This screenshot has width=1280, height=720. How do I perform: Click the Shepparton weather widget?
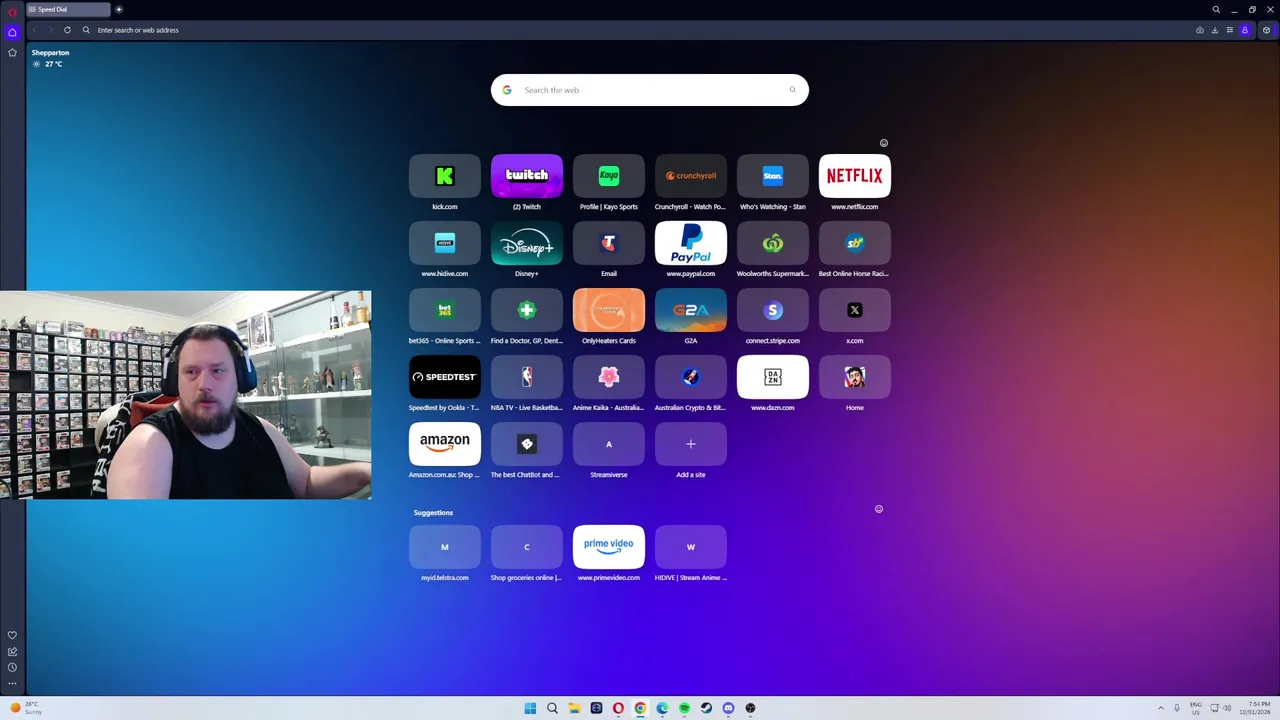pos(50,58)
